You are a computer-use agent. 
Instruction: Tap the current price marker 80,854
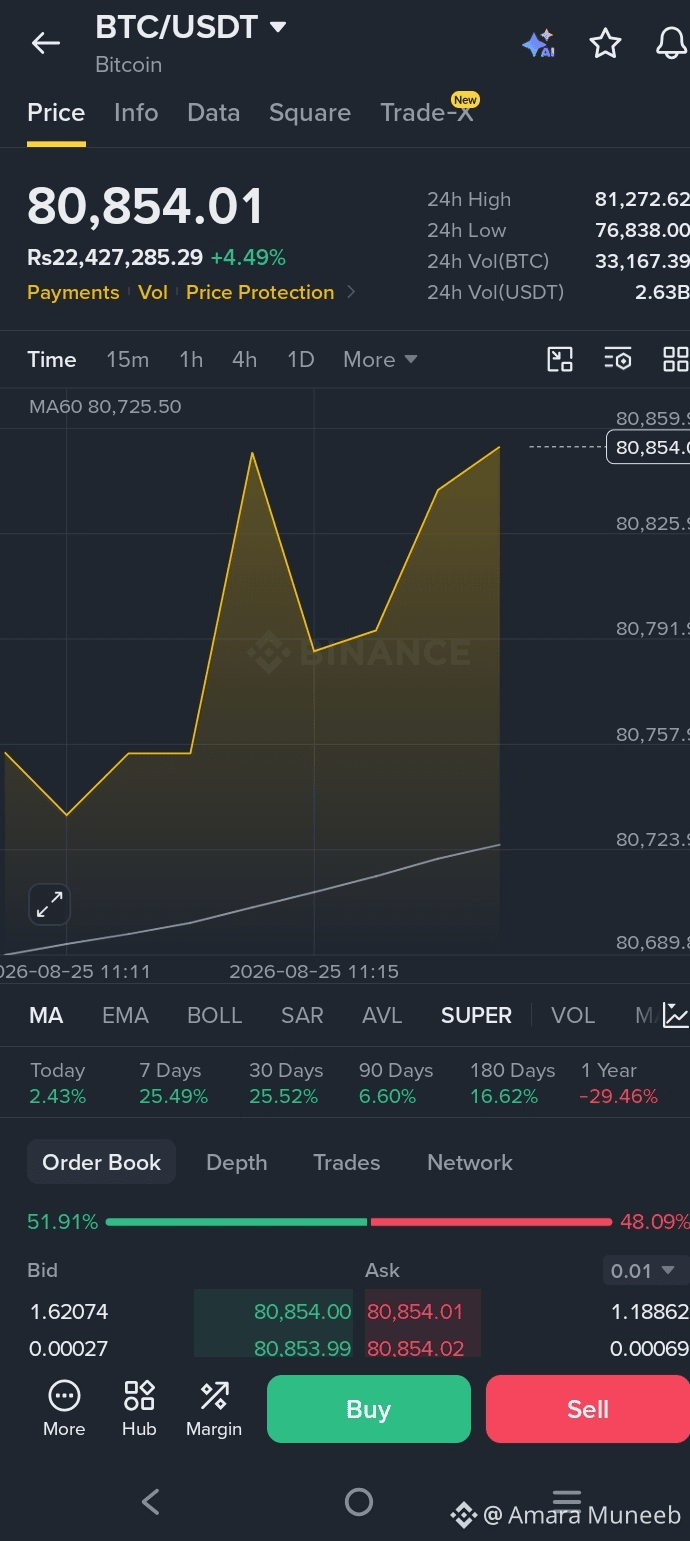tap(649, 446)
